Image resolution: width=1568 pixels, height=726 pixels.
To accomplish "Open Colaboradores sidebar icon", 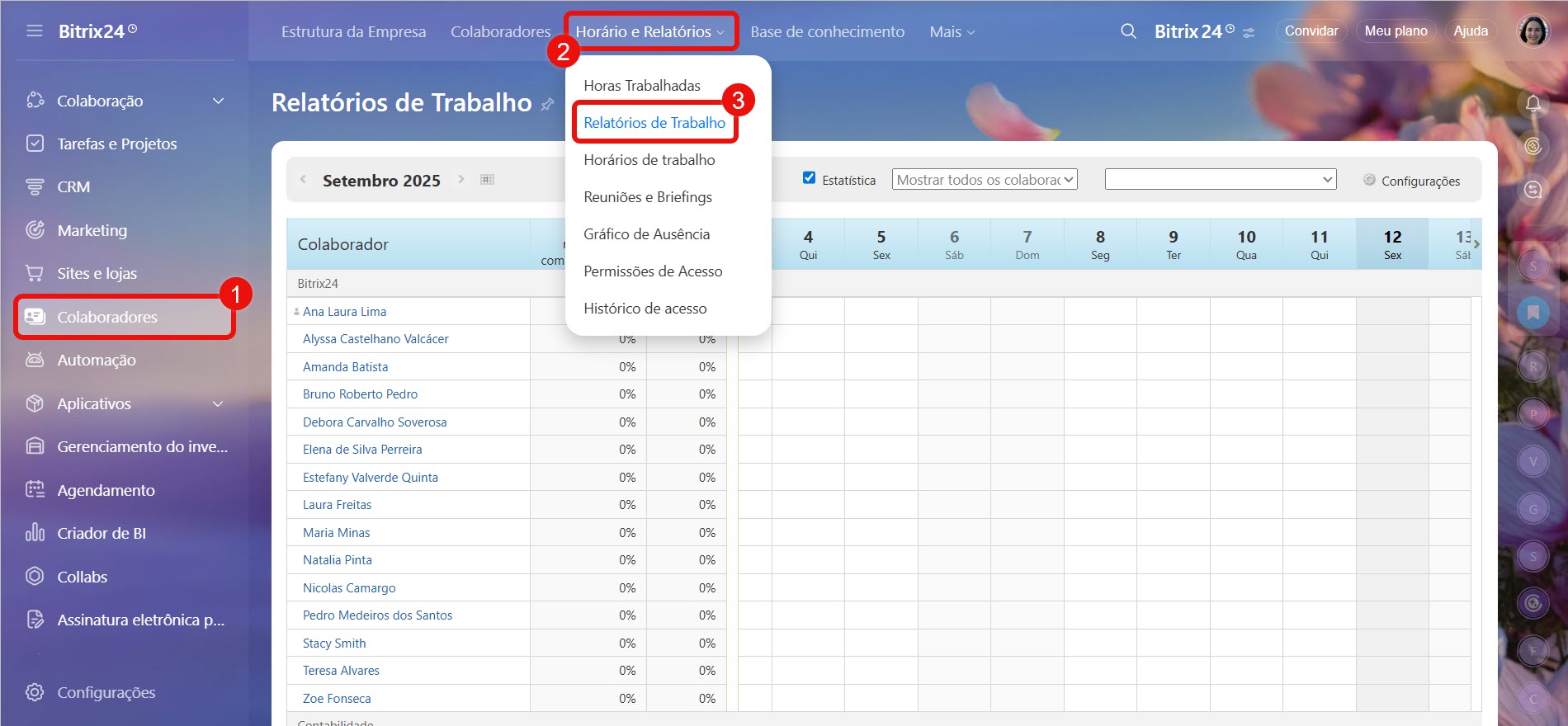I will pyautogui.click(x=35, y=317).
